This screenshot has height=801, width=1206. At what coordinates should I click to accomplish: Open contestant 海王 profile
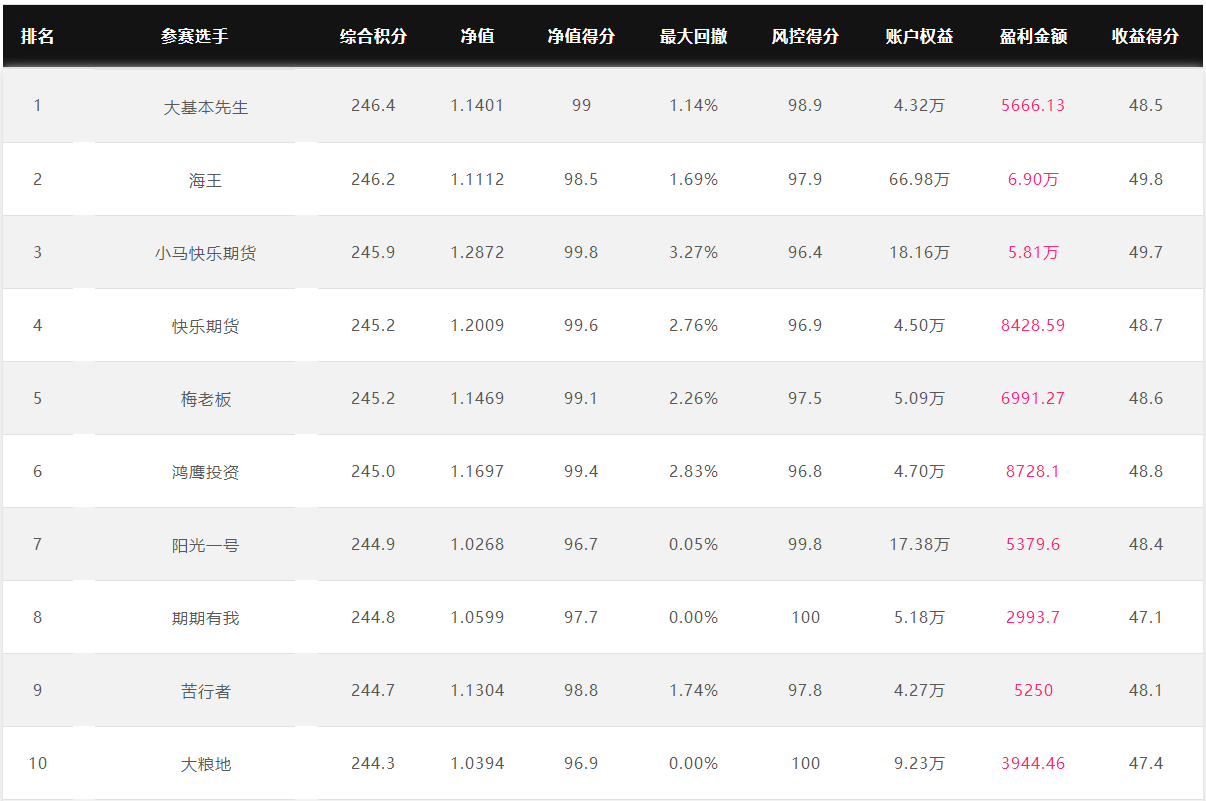pos(205,180)
